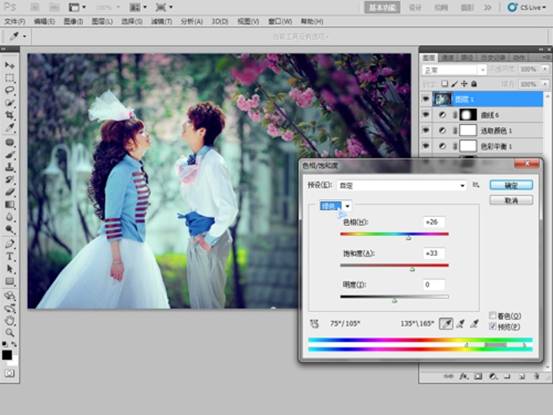
Task: Toggle the 预览 Preview checkbox
Action: (492, 326)
